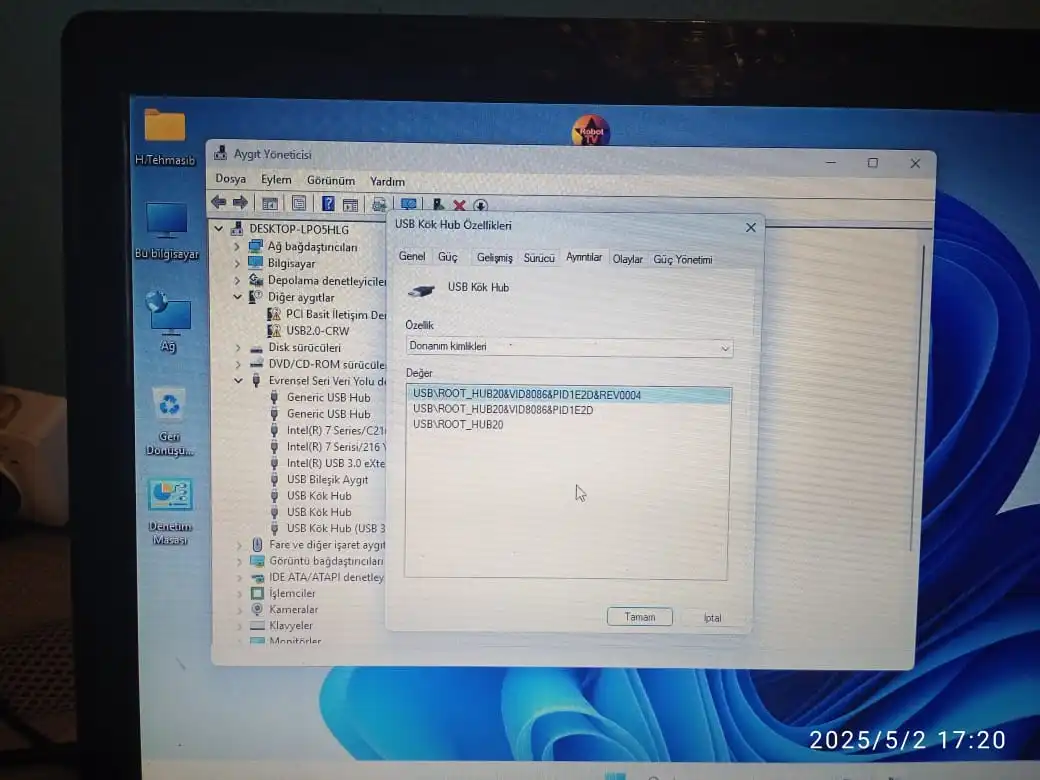Screen dimensions: 1040x780
Task: Collapse the Diğer aygıtlar node
Action: coord(237,297)
